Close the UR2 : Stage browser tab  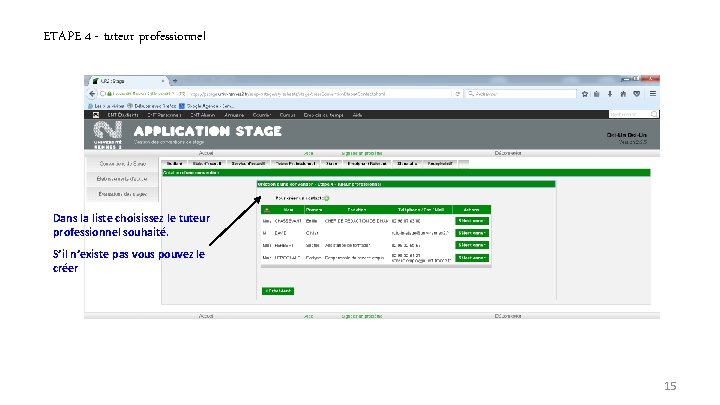(163, 81)
